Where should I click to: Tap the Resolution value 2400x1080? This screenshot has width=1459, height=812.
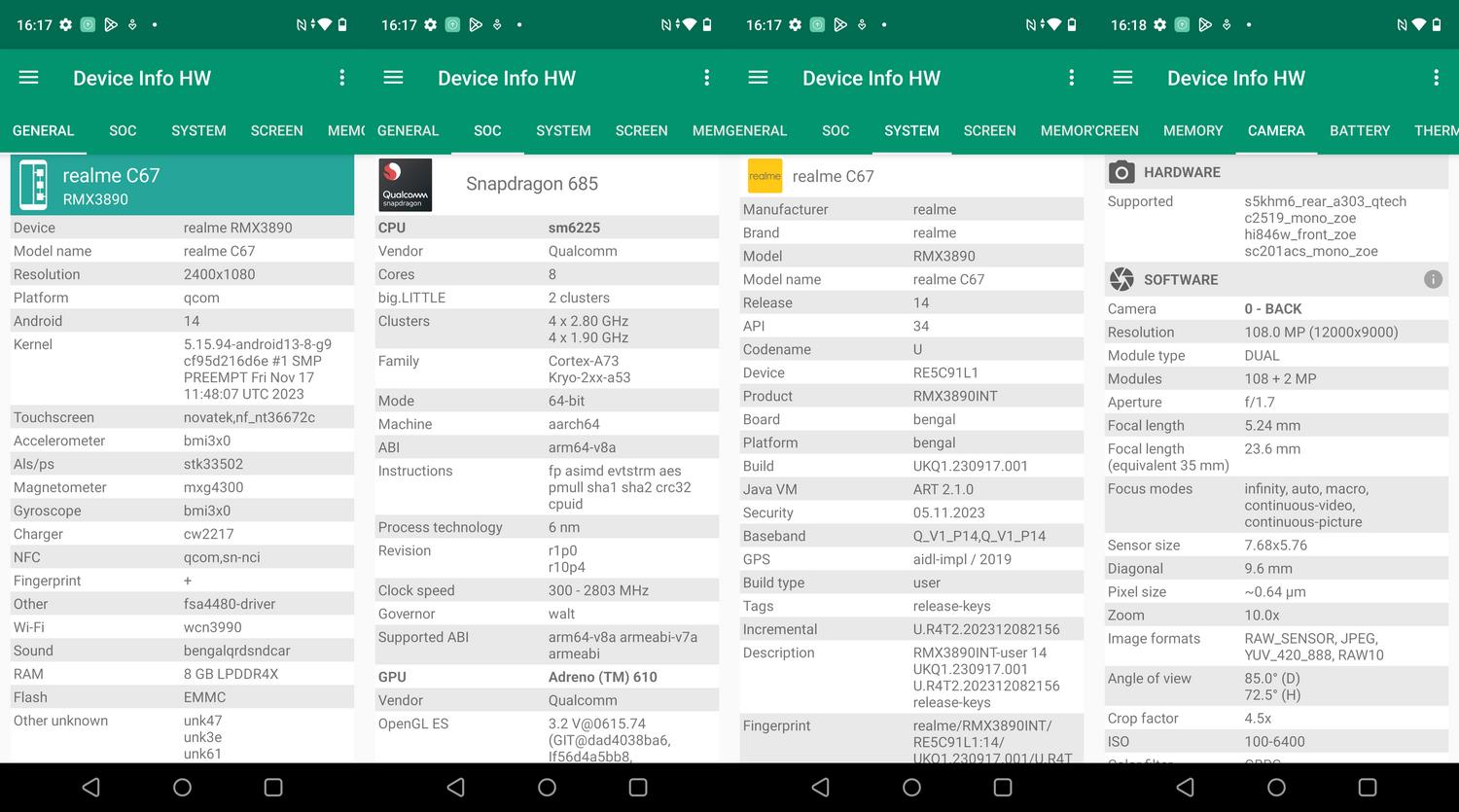219,274
